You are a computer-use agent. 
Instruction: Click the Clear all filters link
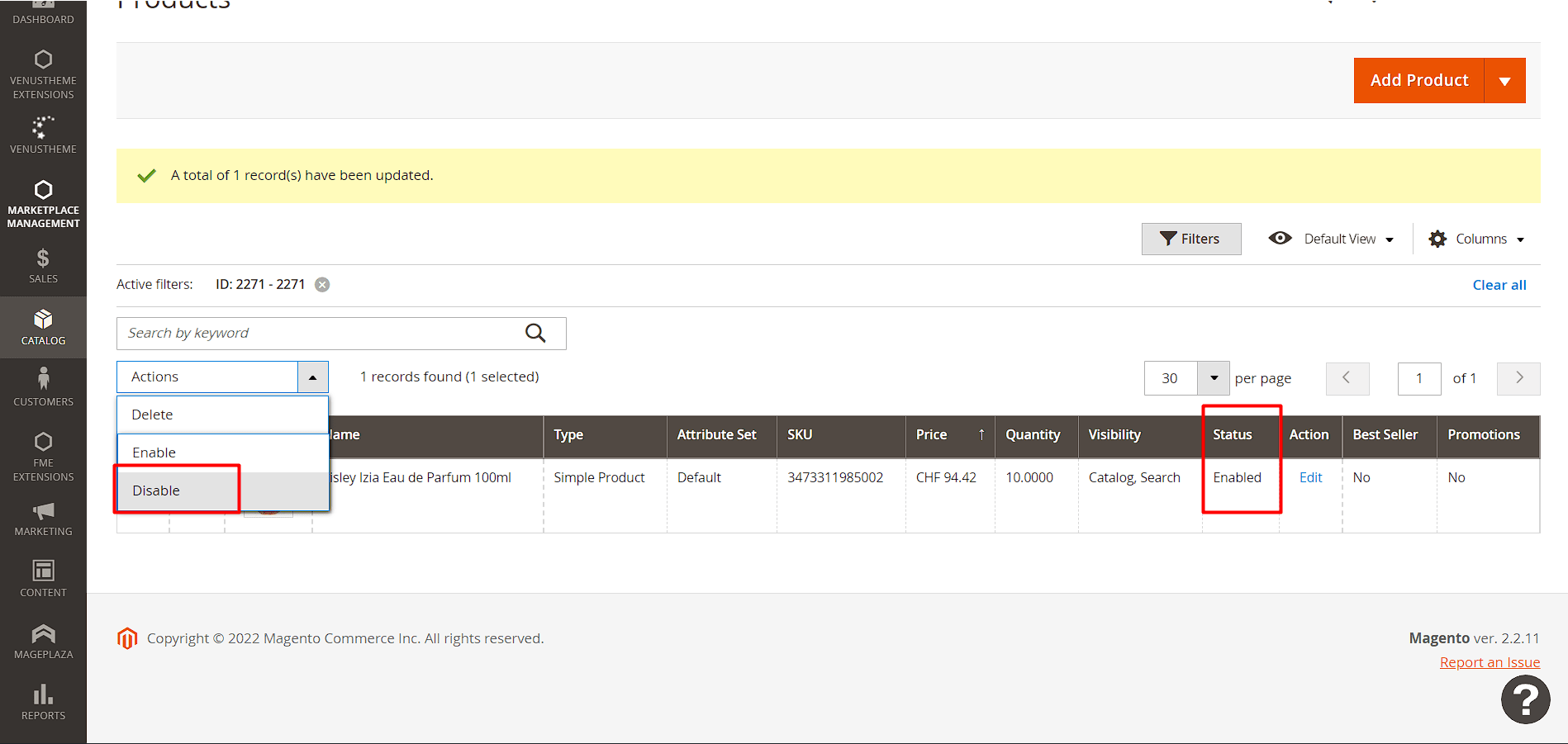click(1499, 285)
